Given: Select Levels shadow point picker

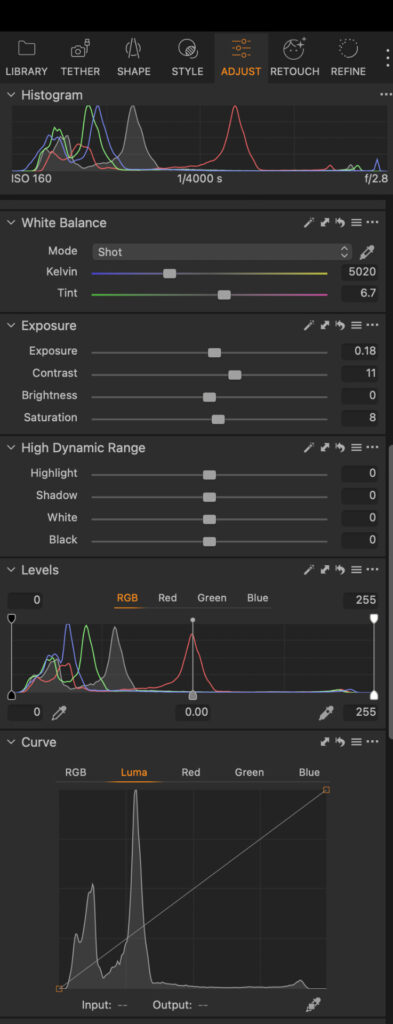Looking at the screenshot, I should click(59, 712).
